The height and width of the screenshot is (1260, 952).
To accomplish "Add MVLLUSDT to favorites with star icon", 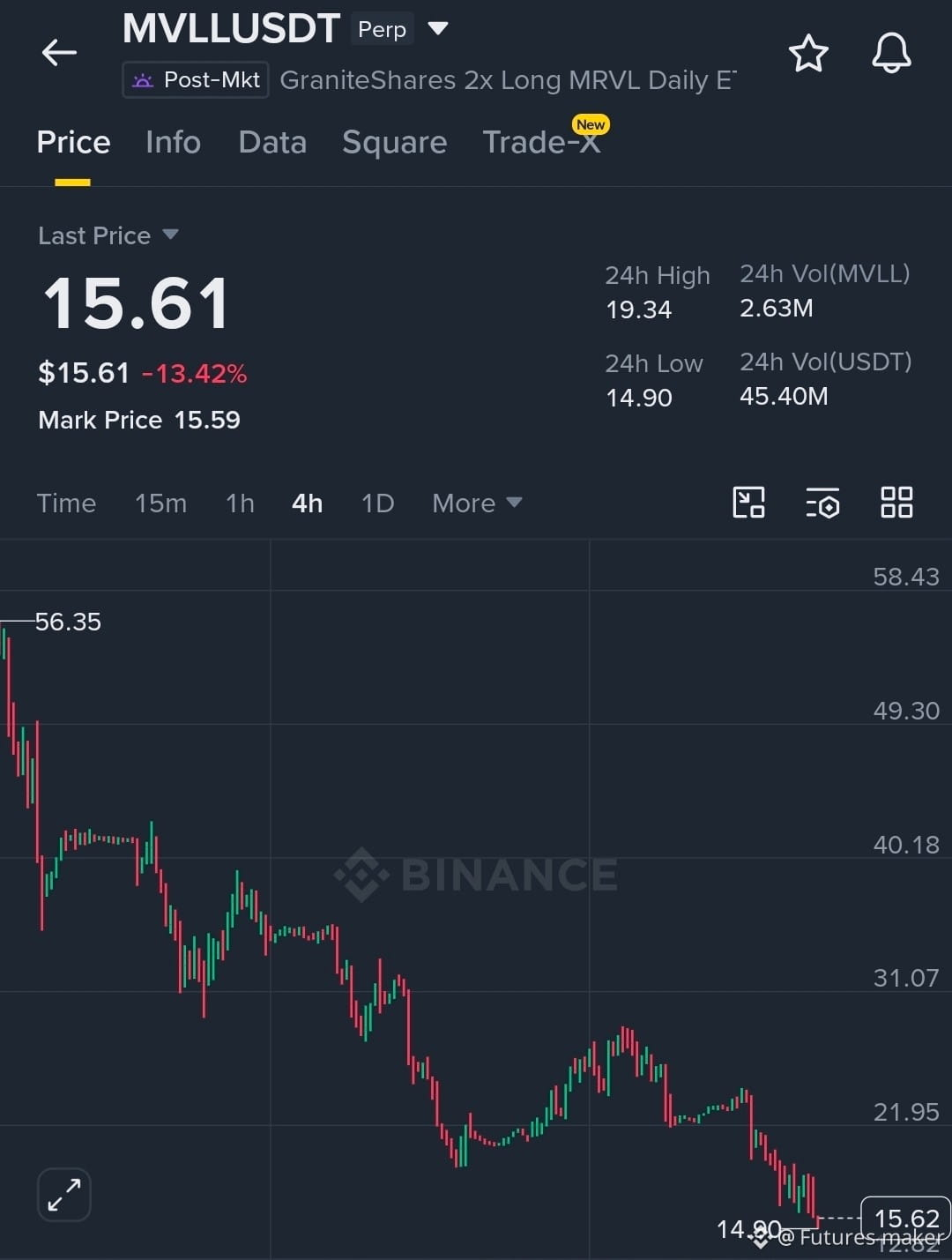I will (x=808, y=54).
